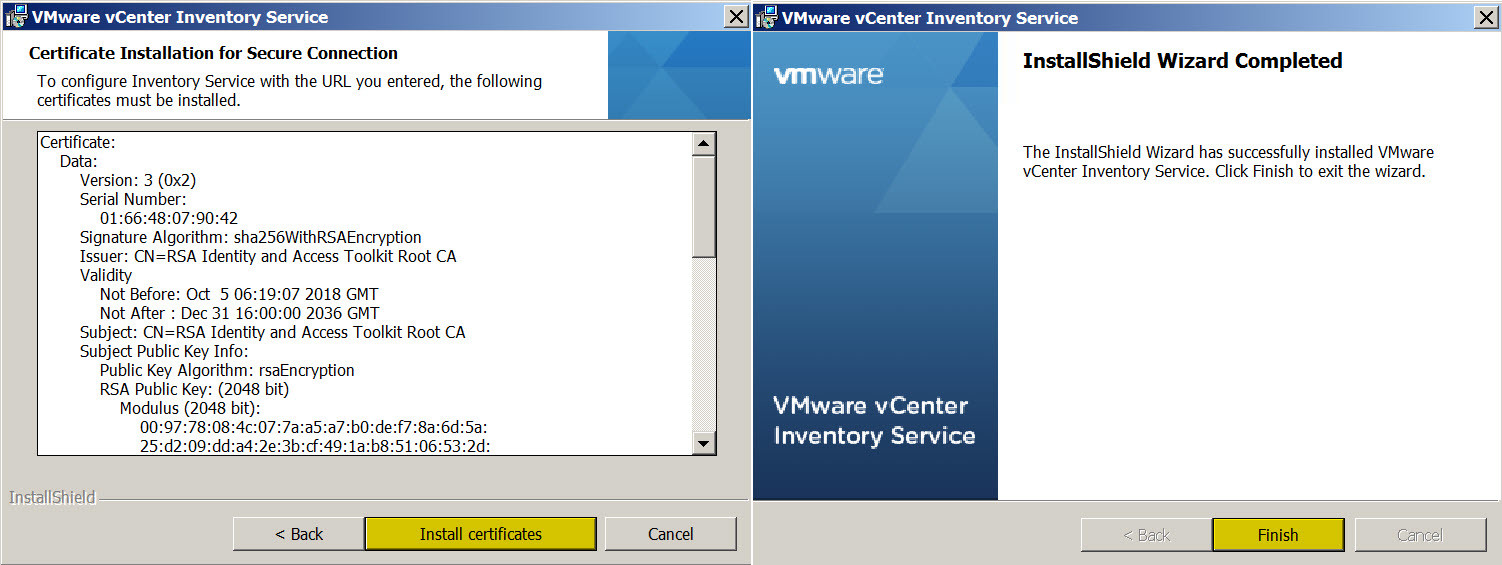Click the installer icon in the left window's title bar
1502x565 pixels.
[15, 16]
